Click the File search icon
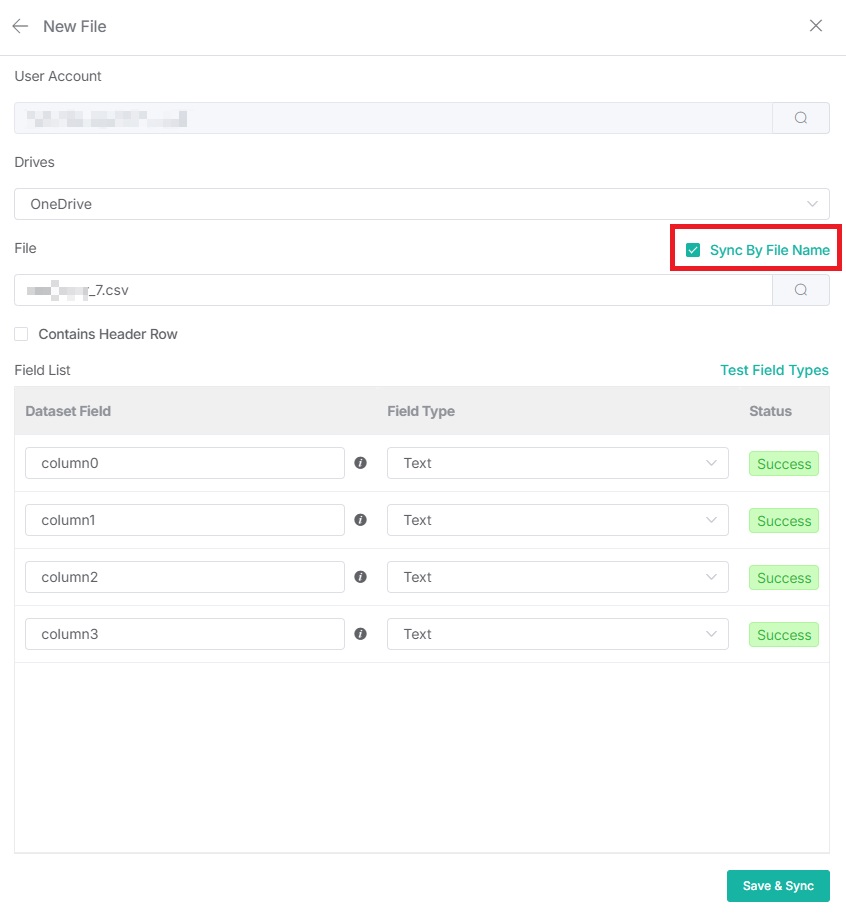 click(x=801, y=290)
